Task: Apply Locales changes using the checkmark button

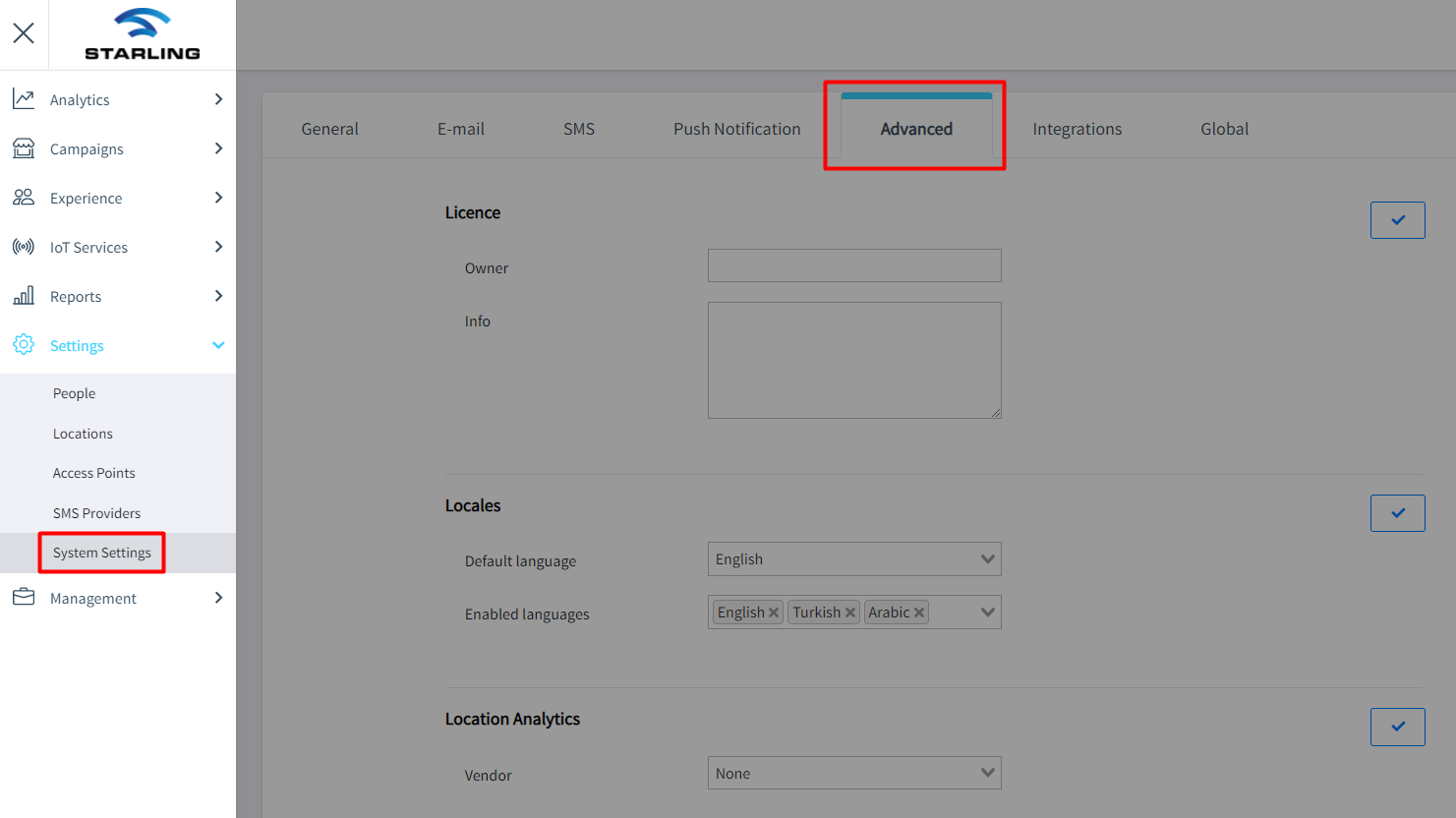Action: coord(1397,512)
